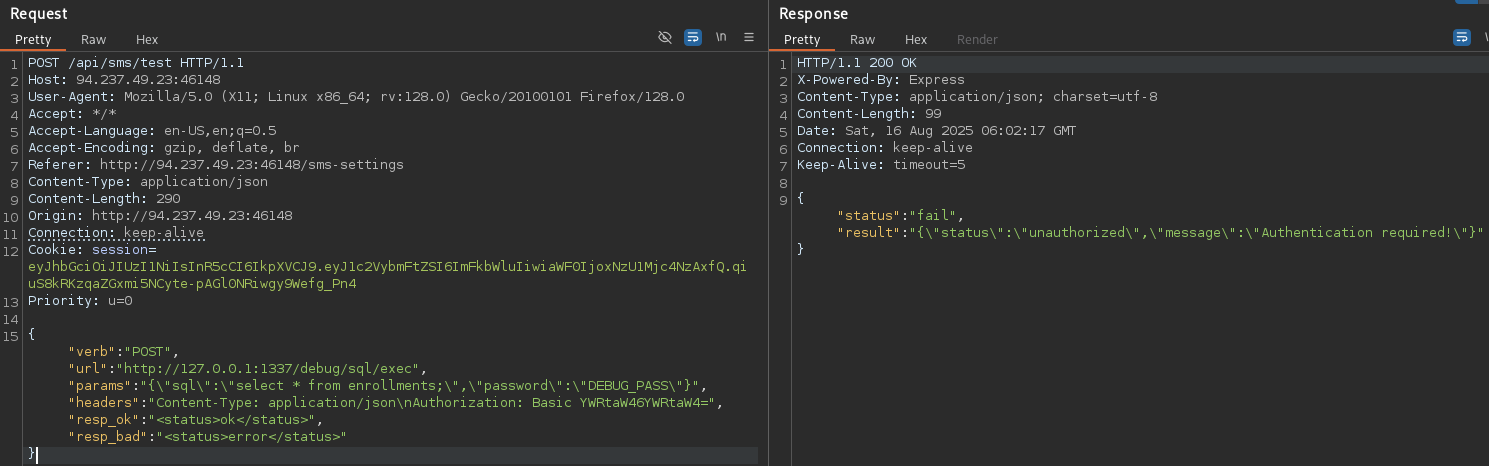Switch Request view to Hex tab
Viewport: 1489px width, 466px height.
pos(147,40)
